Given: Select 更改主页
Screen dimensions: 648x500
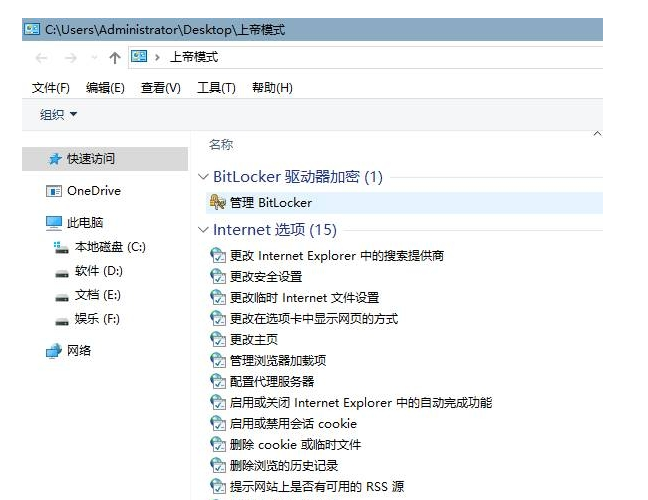Looking at the screenshot, I should pyautogui.click(x=254, y=340).
